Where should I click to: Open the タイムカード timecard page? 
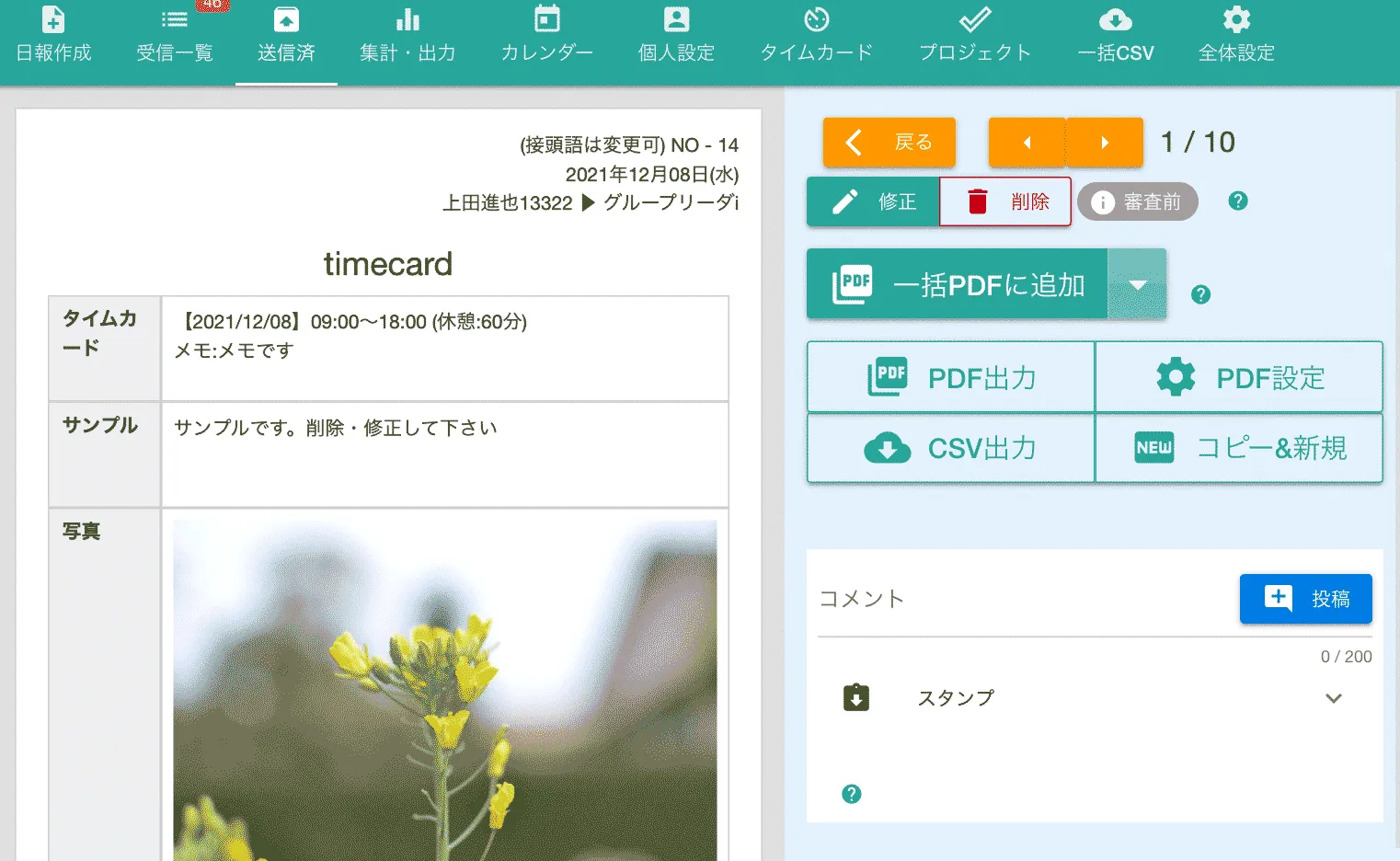coord(816,35)
